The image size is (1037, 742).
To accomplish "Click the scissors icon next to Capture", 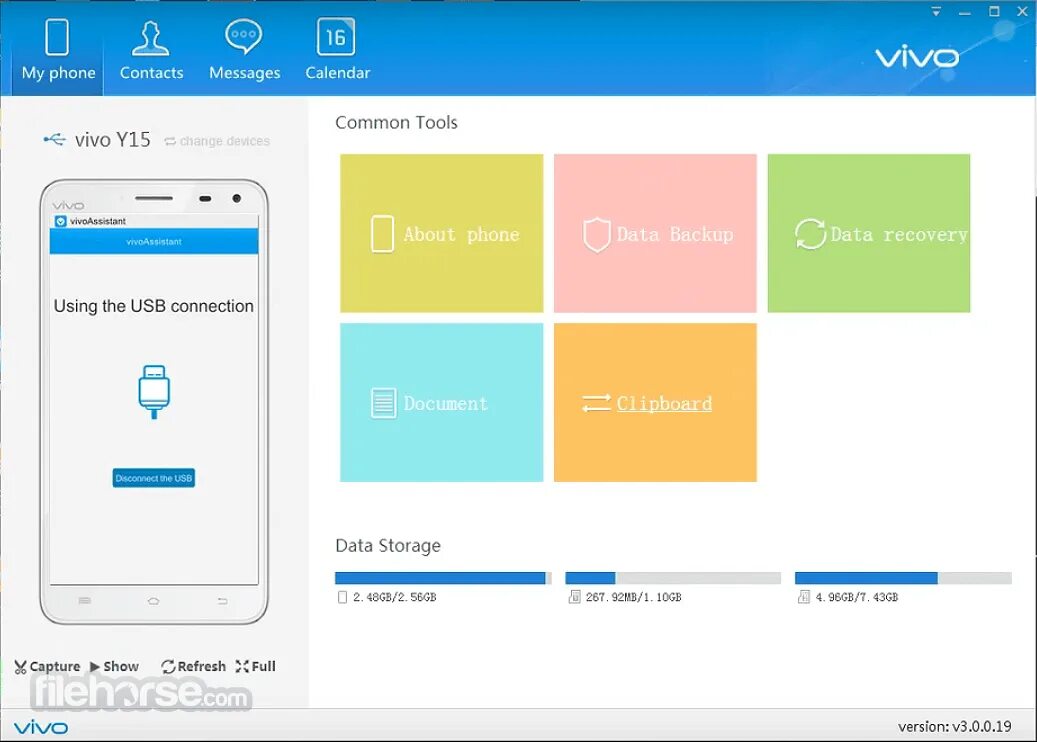I will click(x=21, y=667).
